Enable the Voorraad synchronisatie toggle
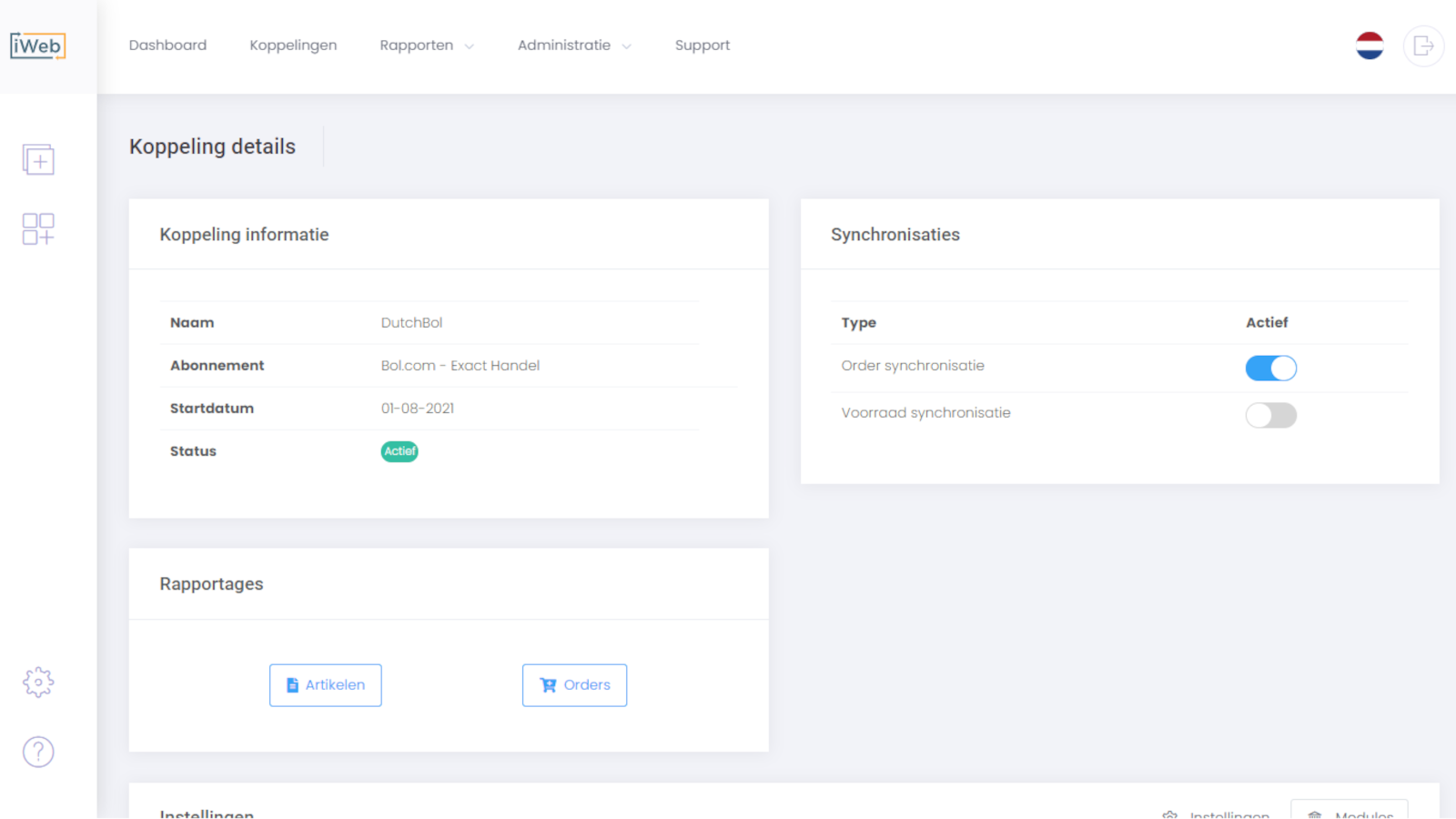This screenshot has height=819, width=1456. 1270,415
